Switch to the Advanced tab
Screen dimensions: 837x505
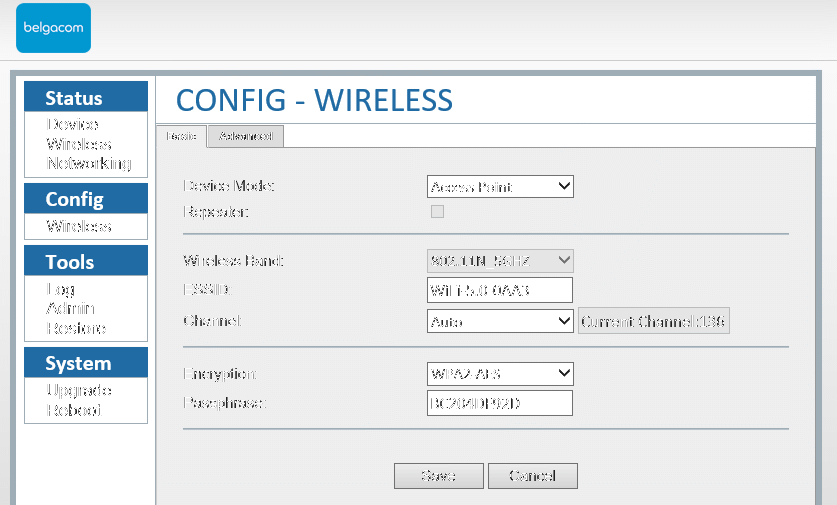coord(246,136)
